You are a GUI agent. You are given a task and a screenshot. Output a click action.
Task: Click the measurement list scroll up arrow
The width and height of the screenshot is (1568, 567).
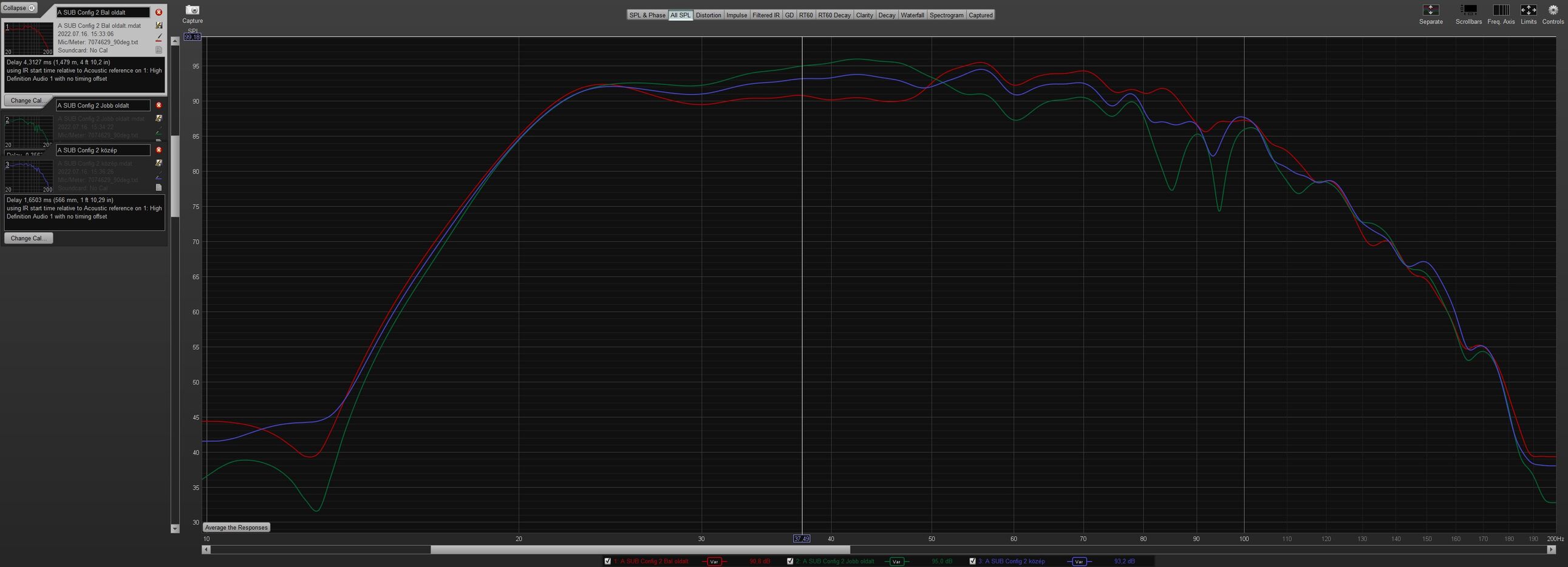[176, 41]
